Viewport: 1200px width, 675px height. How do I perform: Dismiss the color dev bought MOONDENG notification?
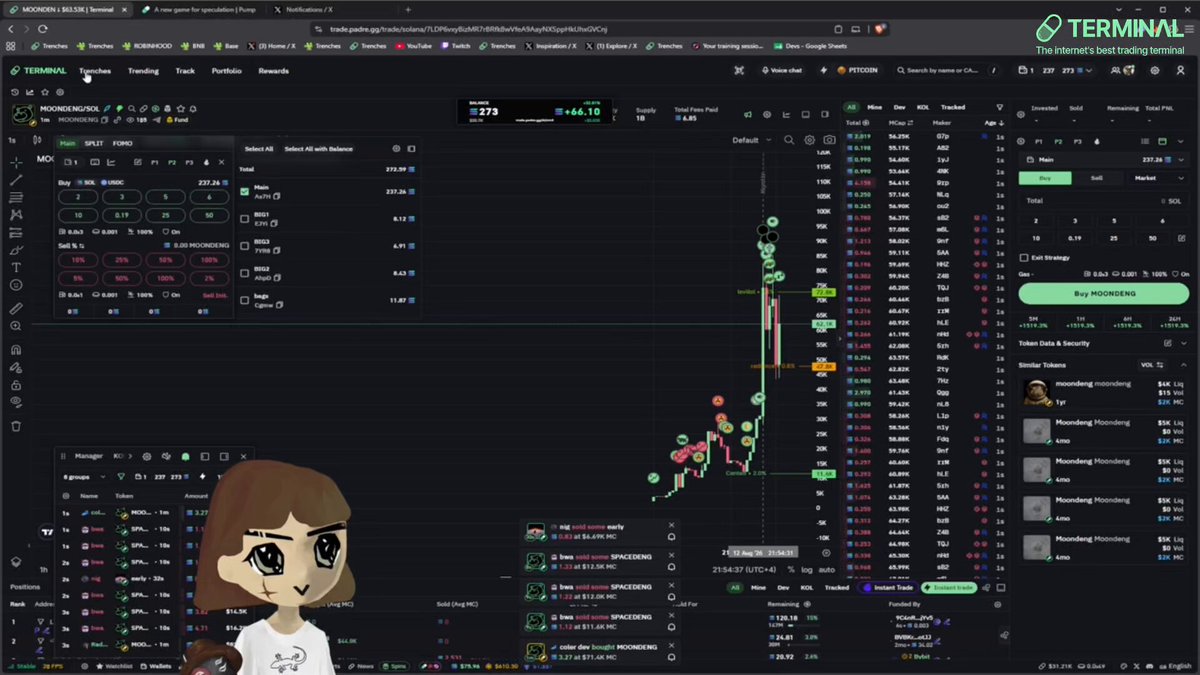click(671, 647)
